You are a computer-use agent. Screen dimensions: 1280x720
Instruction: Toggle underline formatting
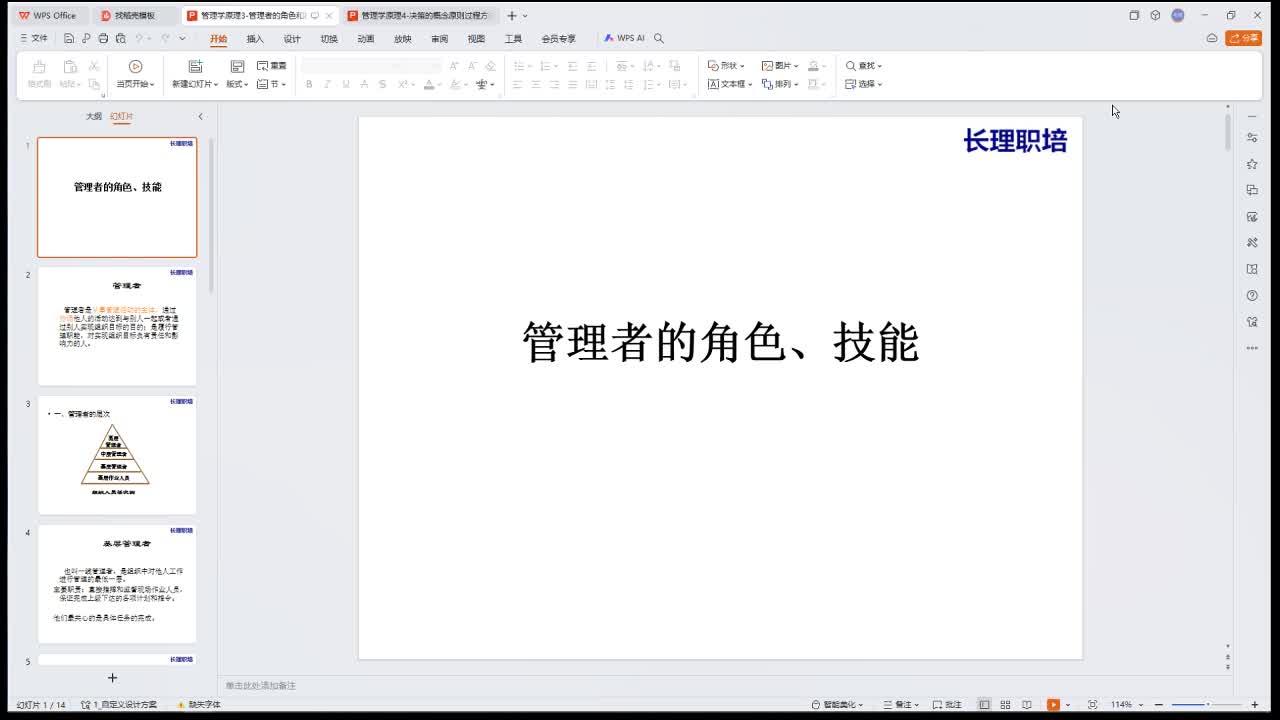(x=346, y=84)
